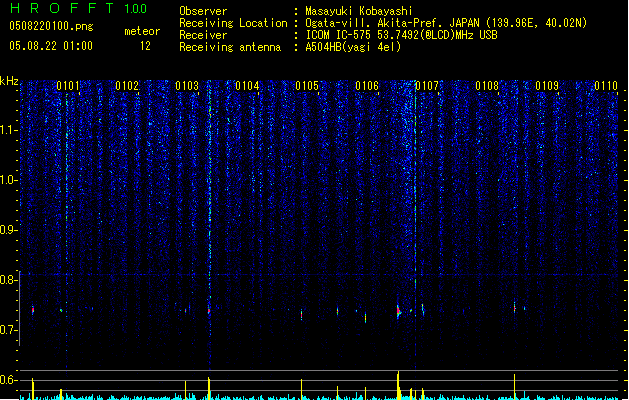The width and height of the screenshot is (629, 400).
Task: Click the Receiving antenna label
Action: (x=230, y=47)
